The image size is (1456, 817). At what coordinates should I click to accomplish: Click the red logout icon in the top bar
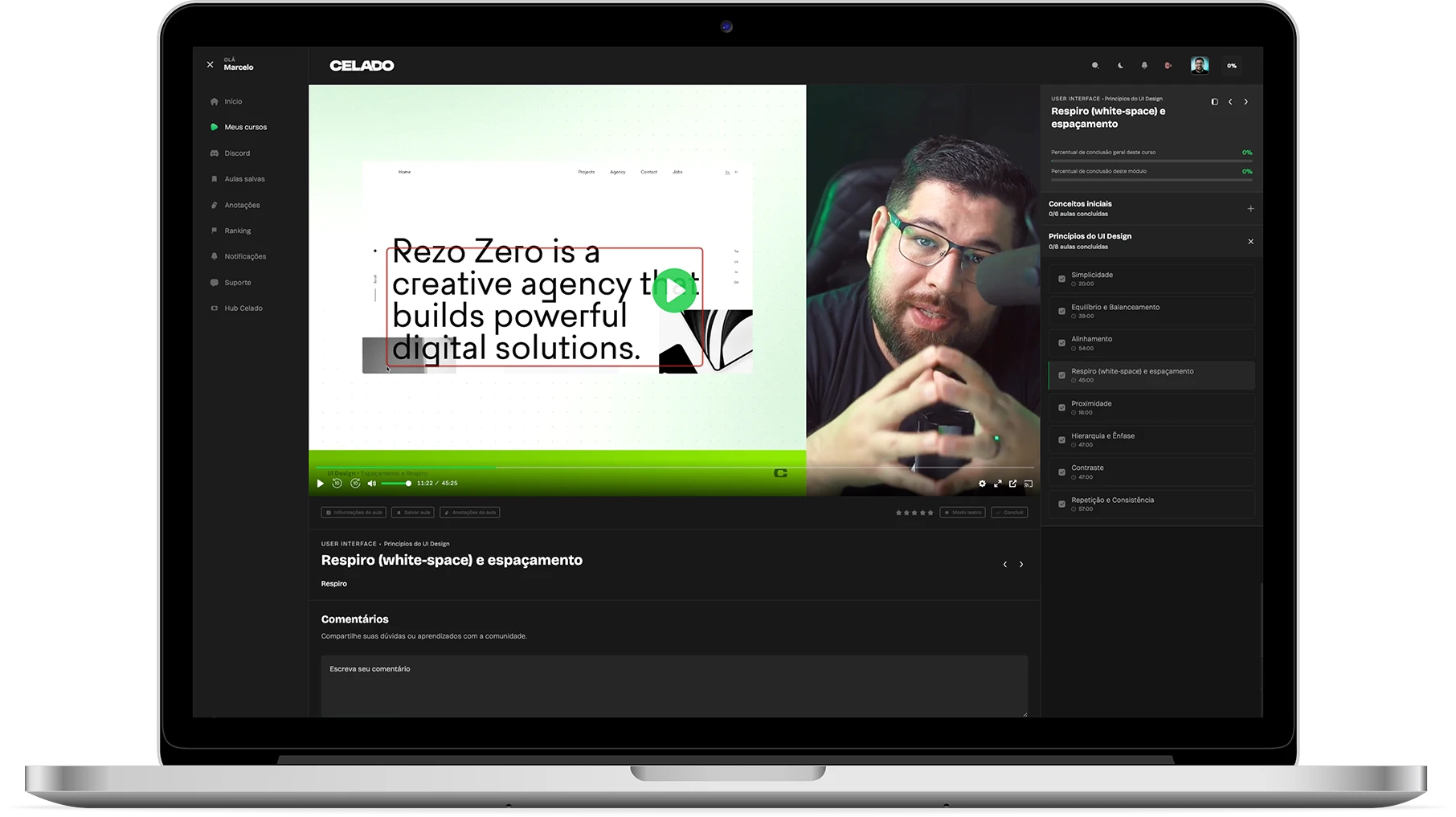(1168, 66)
